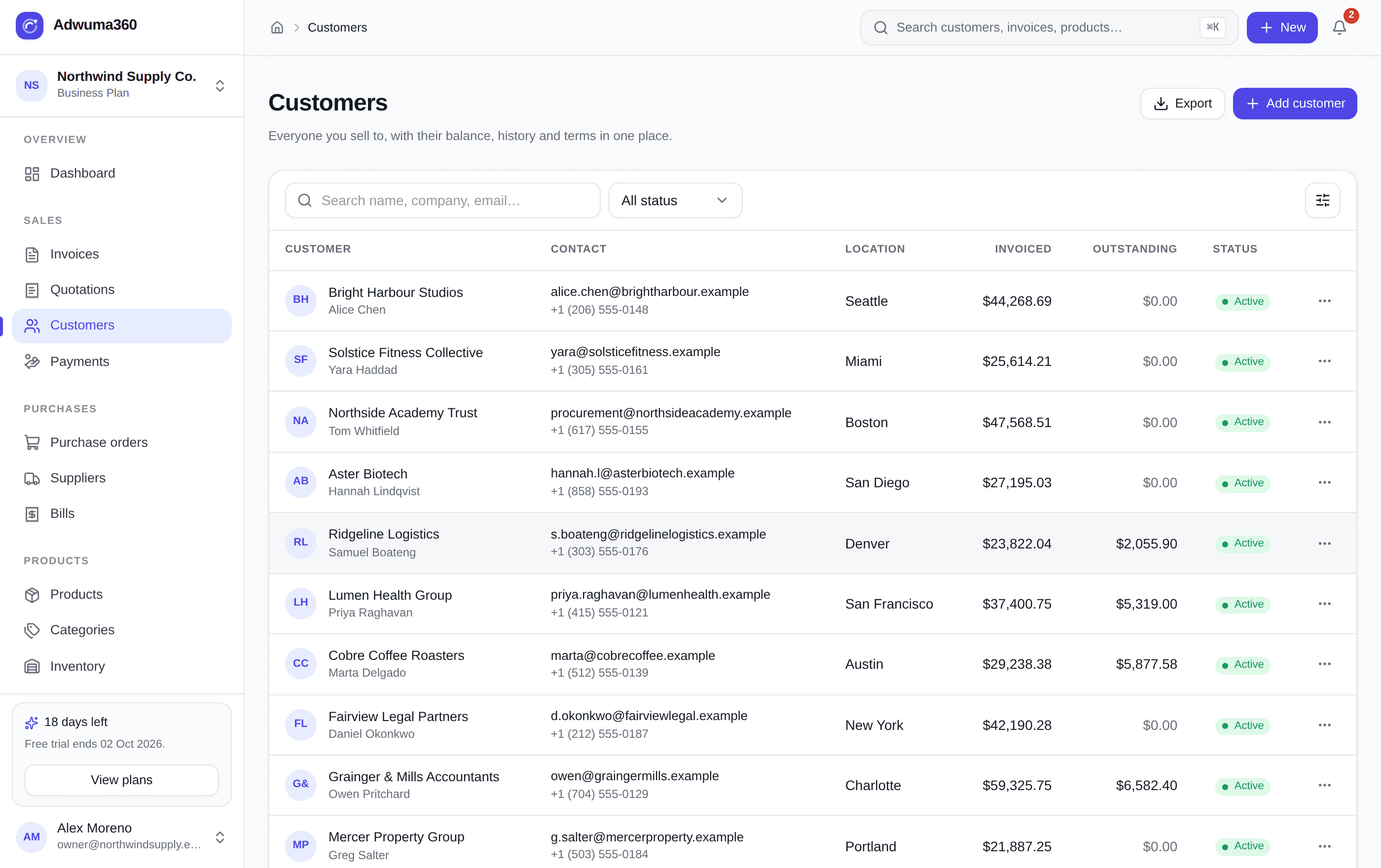The height and width of the screenshot is (868, 1381).
Task: Click the $2,055.90 outstanding amount
Action: (1146, 543)
